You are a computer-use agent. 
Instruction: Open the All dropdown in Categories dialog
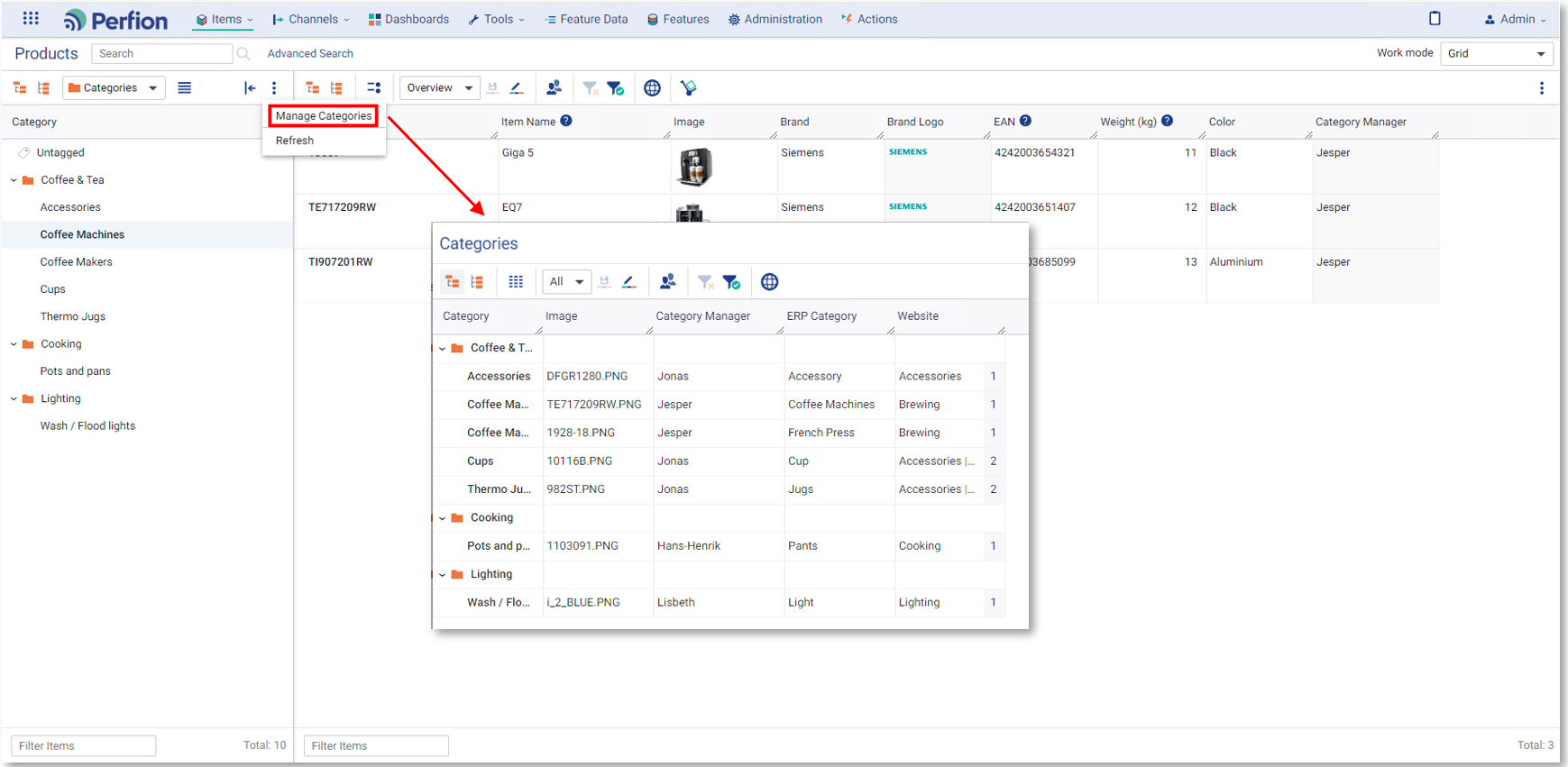[x=566, y=282]
